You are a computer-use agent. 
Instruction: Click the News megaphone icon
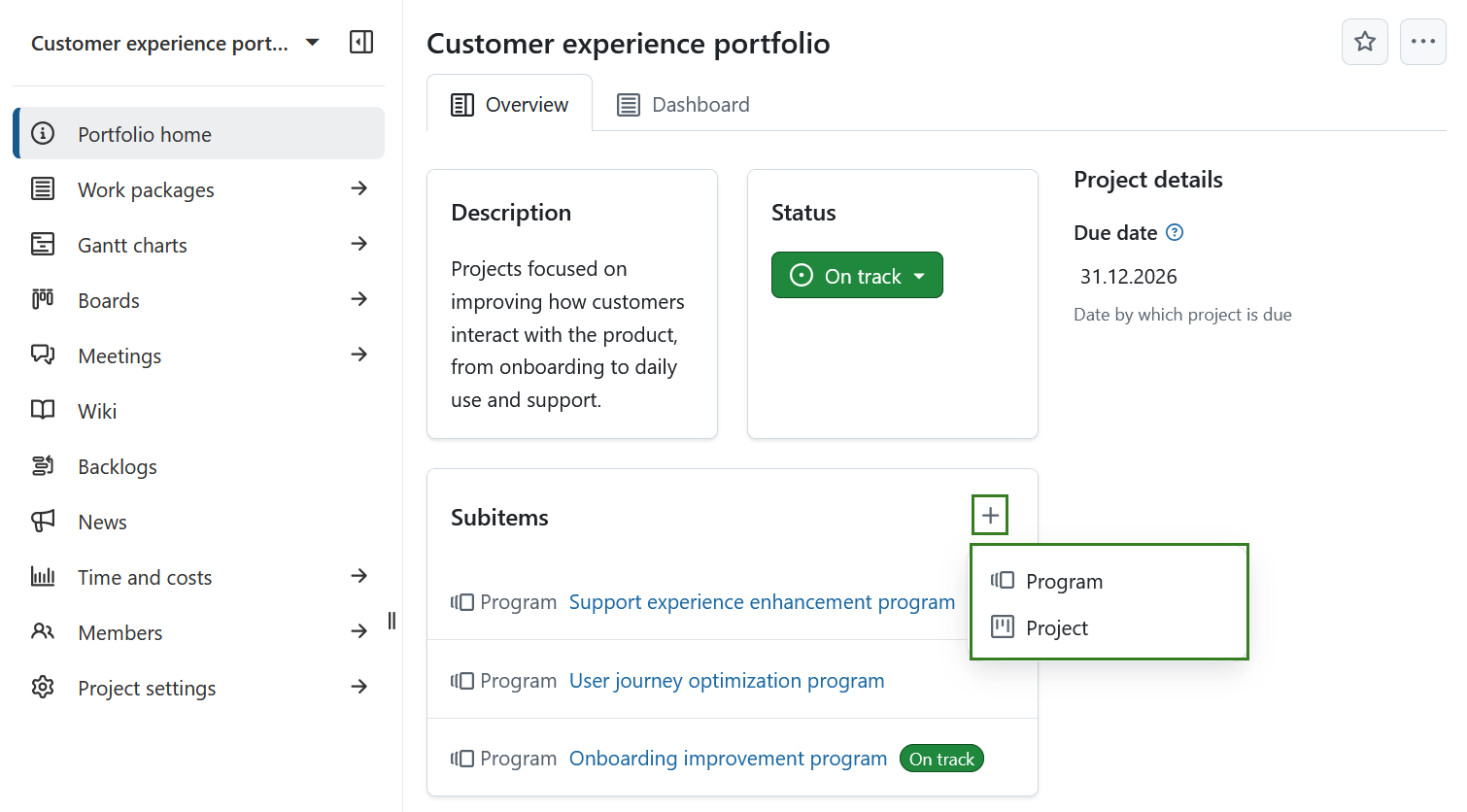[43, 522]
